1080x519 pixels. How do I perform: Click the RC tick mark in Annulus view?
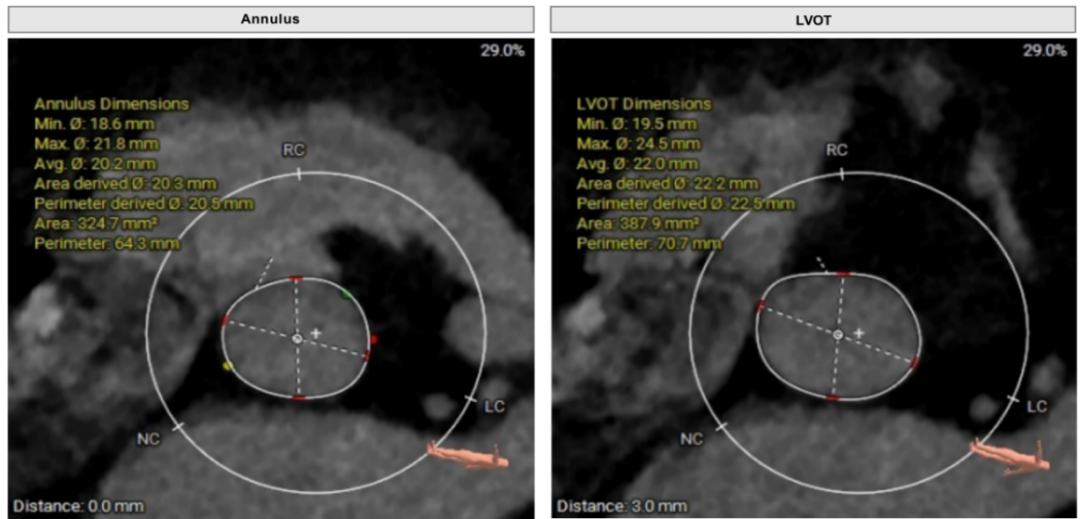pyautogui.click(x=298, y=173)
